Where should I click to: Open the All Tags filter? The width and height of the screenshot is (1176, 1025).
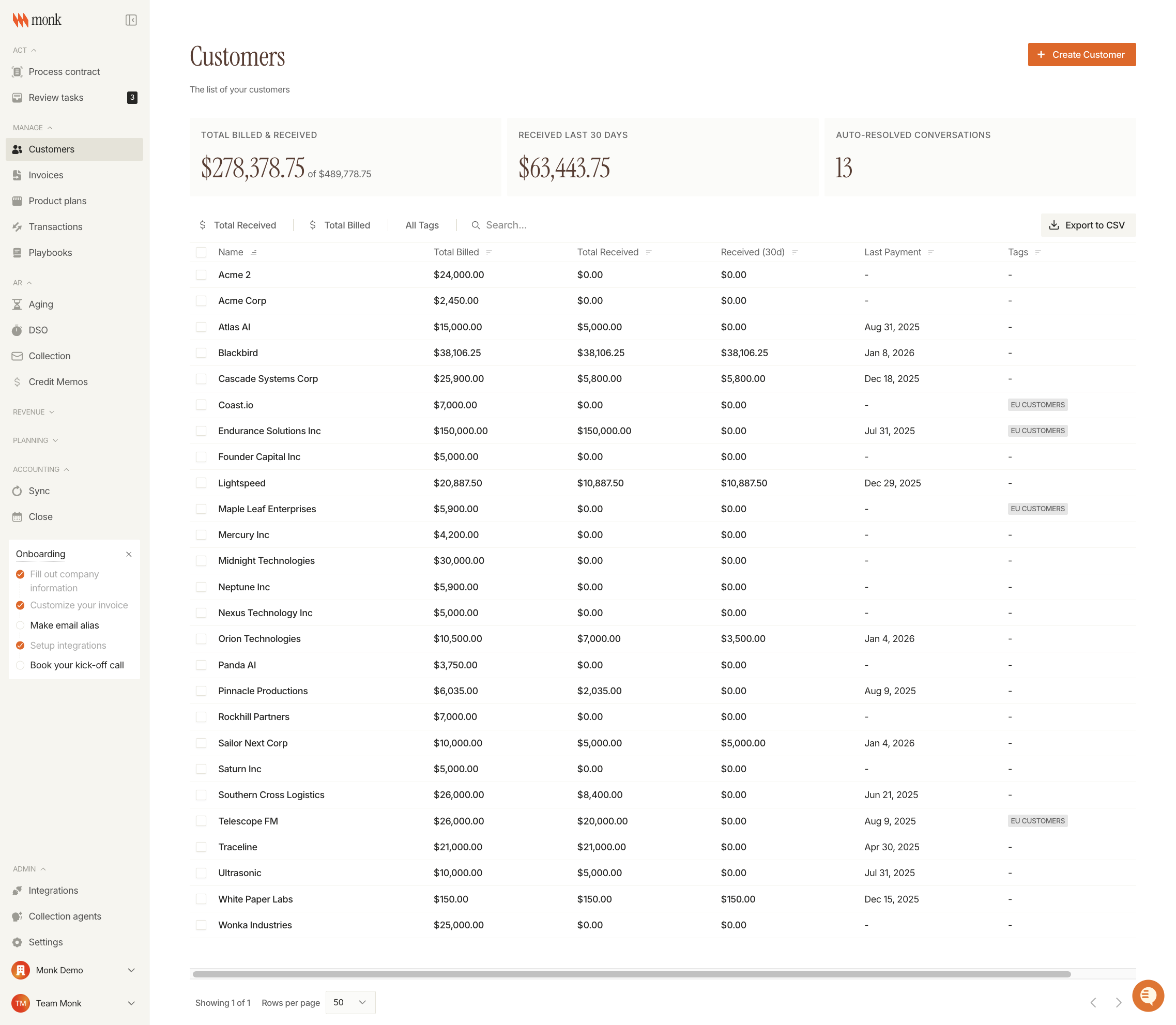click(422, 225)
